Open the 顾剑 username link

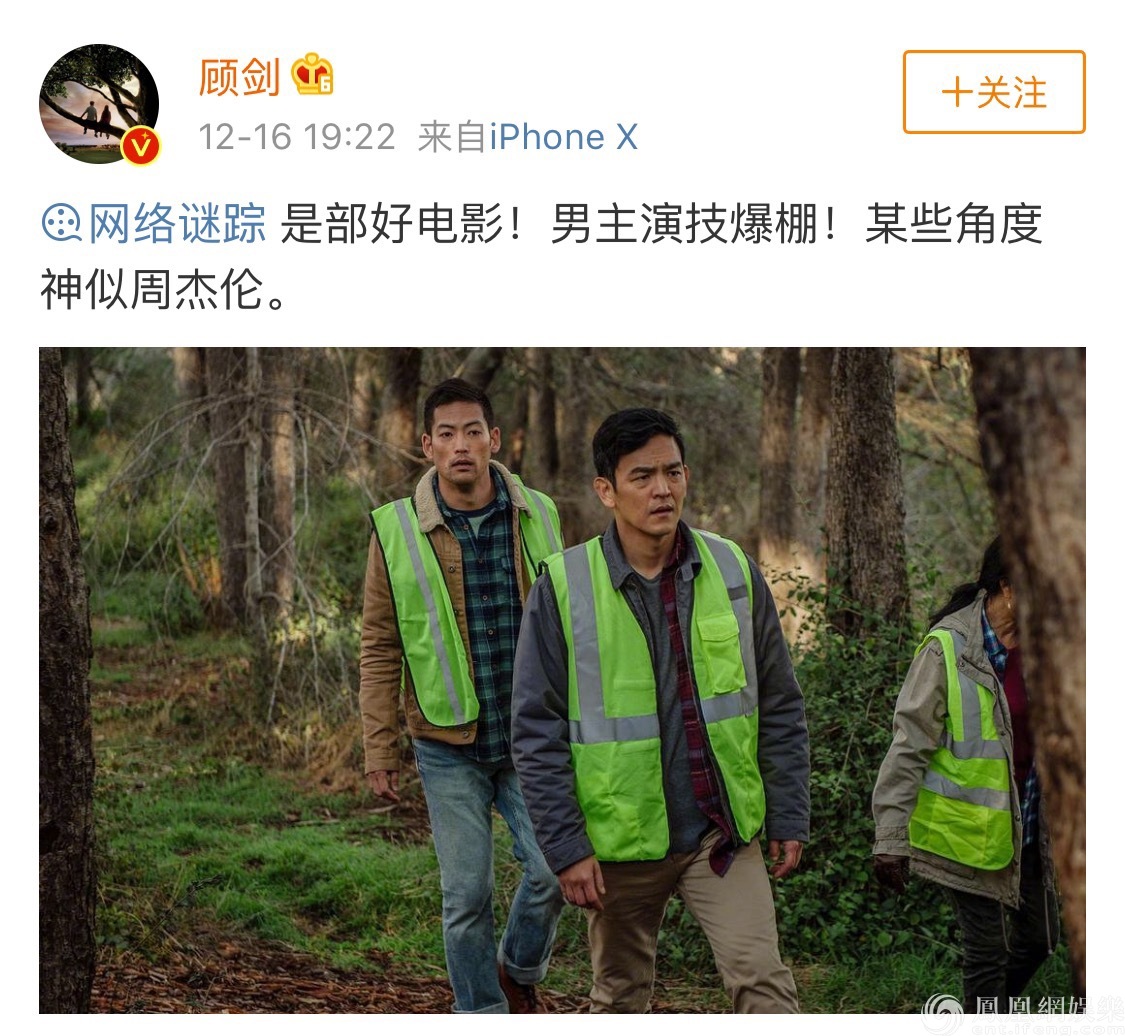tap(239, 77)
